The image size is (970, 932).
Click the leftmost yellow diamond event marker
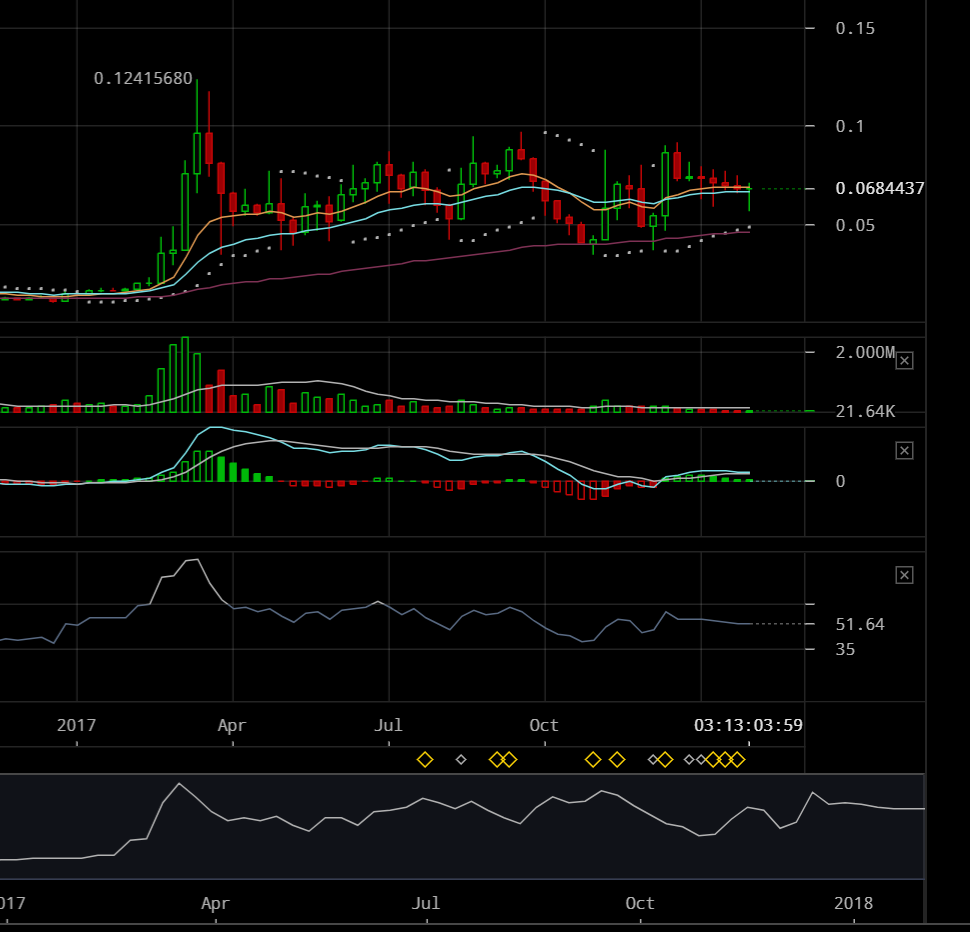[425, 759]
